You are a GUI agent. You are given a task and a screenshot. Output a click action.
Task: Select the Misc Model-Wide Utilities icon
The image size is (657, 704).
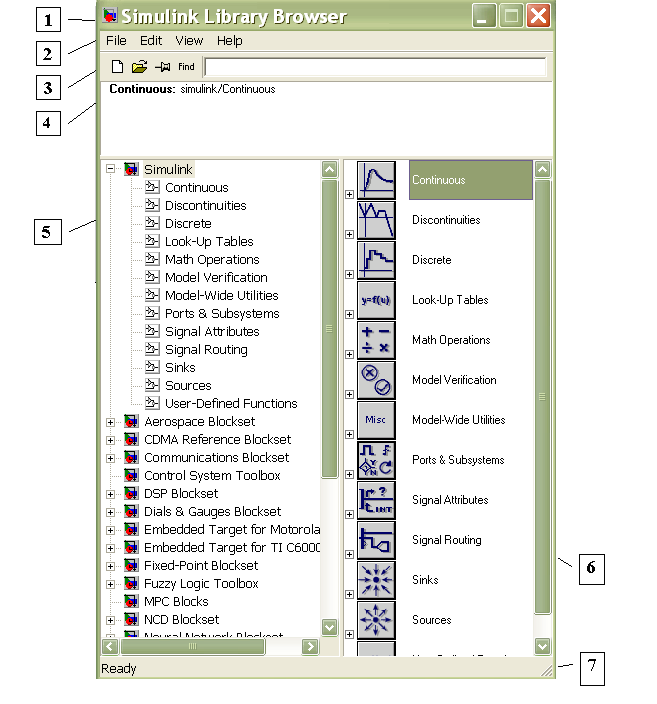click(376, 420)
